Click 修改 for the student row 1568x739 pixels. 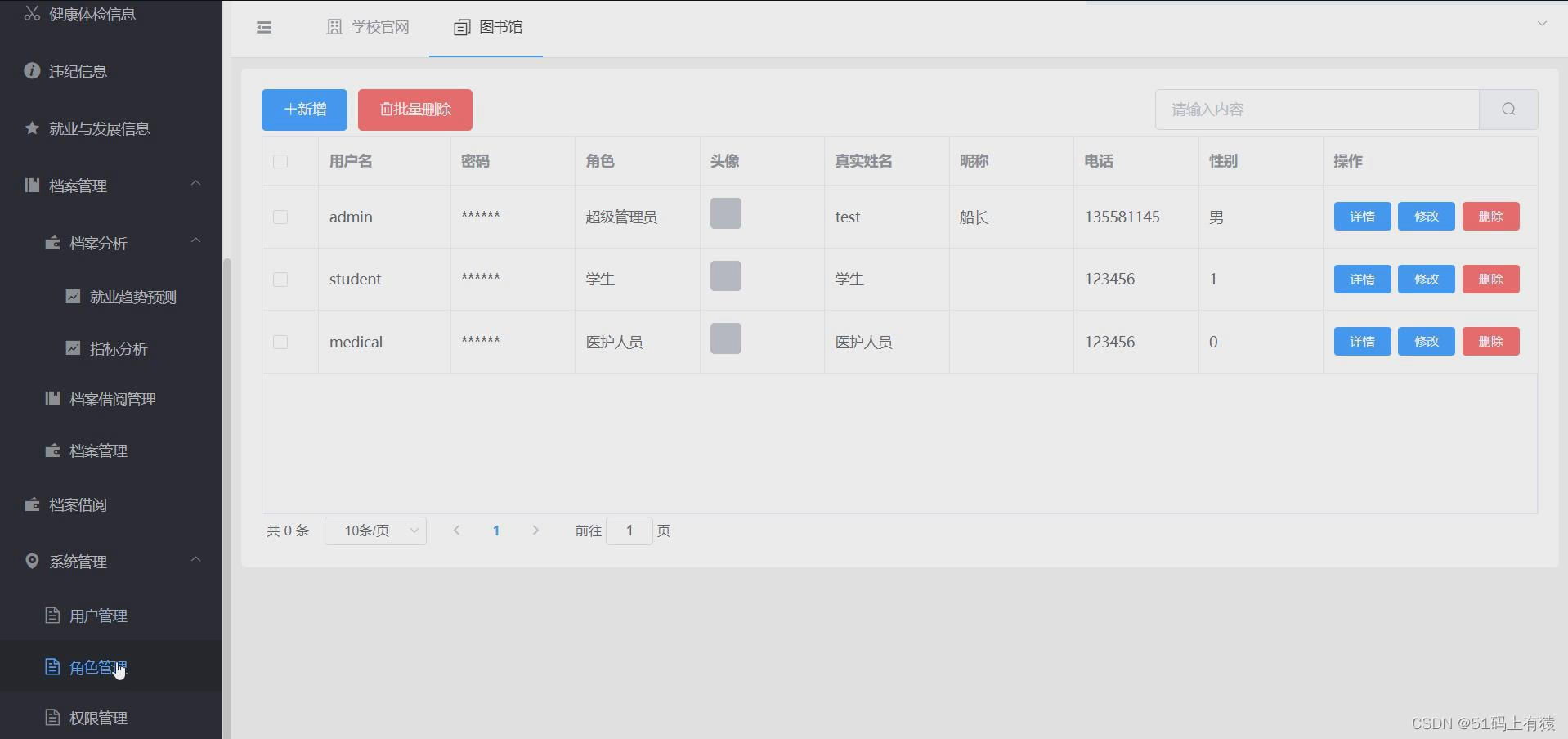pos(1427,279)
